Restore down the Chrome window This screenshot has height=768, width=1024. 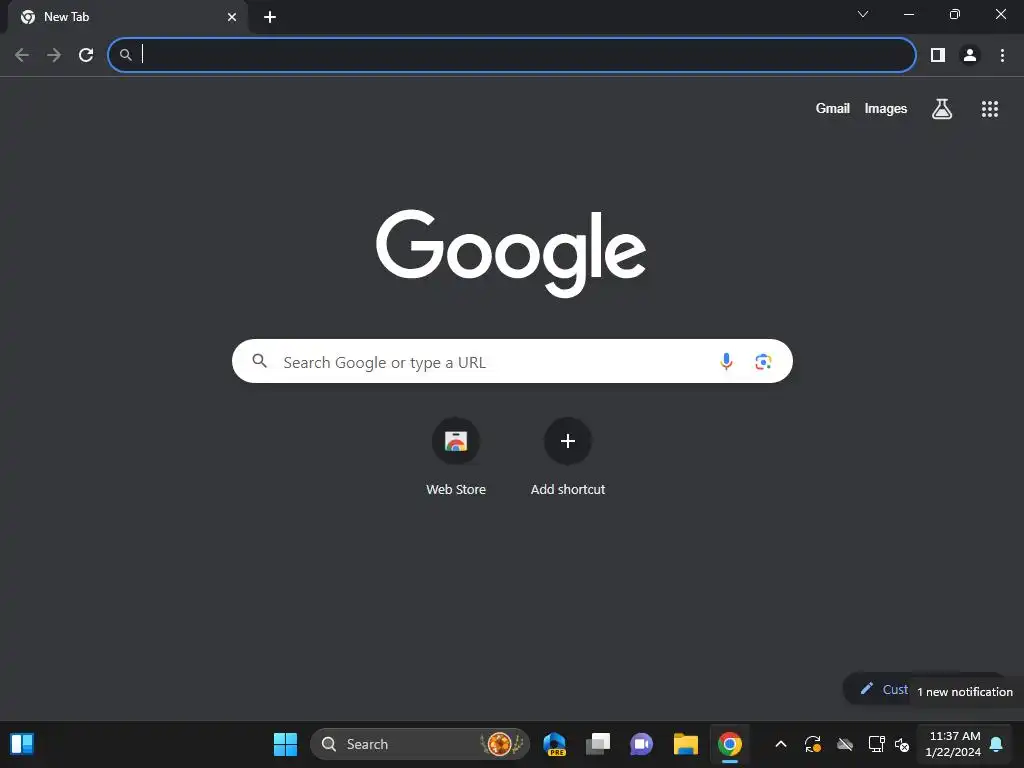954,14
